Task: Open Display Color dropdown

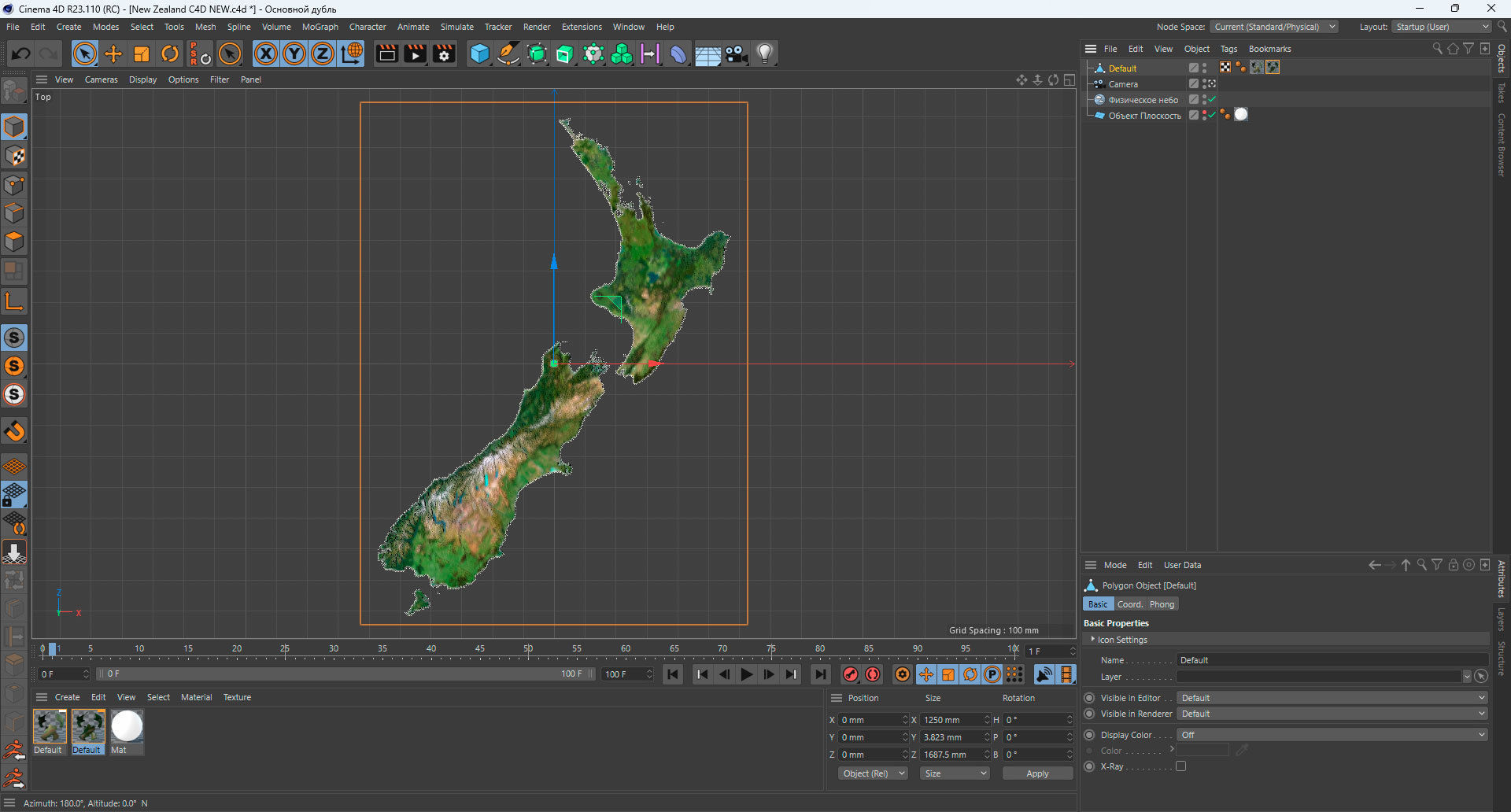Action: tap(1332, 735)
